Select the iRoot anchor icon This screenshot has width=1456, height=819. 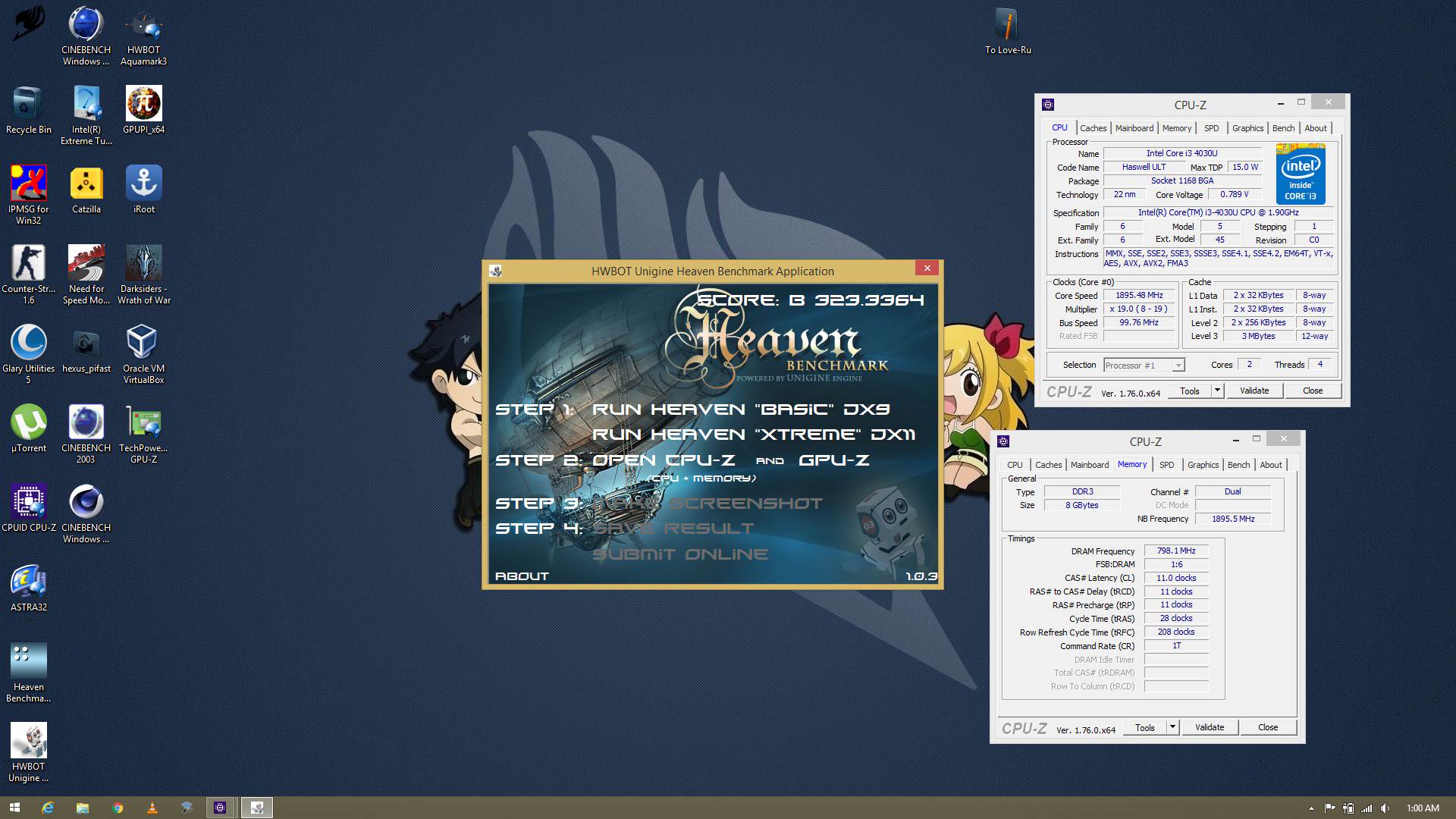pyautogui.click(x=143, y=190)
